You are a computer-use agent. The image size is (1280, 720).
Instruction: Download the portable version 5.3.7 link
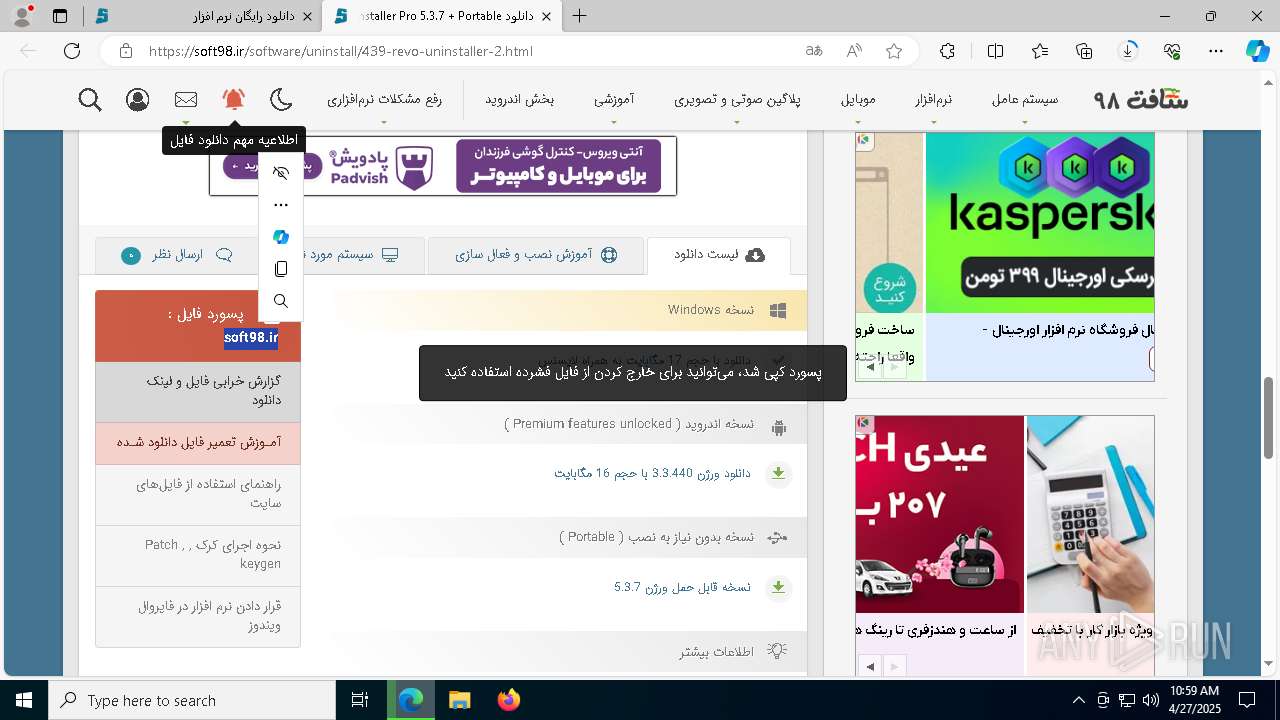(682, 587)
